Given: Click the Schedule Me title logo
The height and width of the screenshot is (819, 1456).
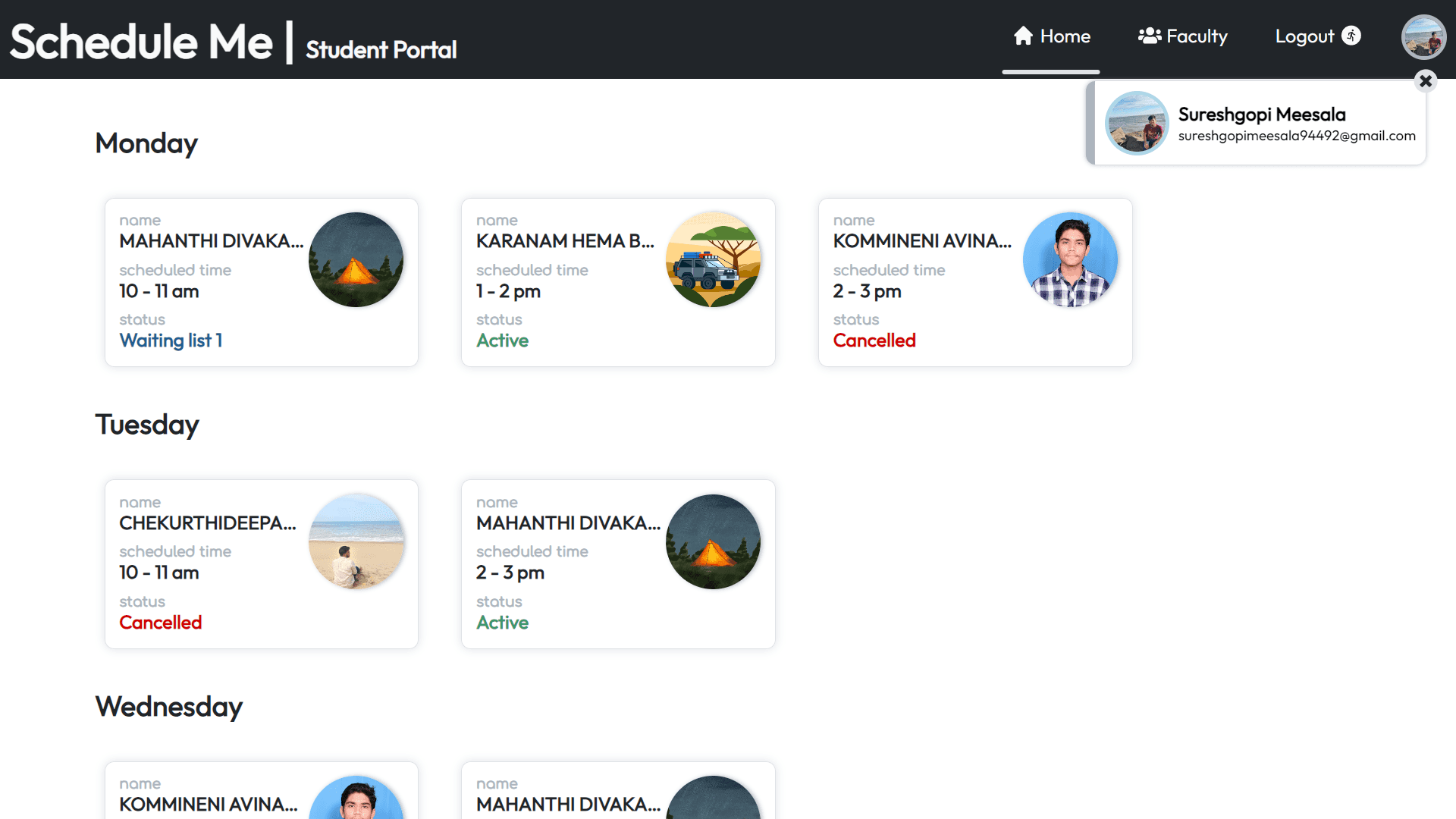Looking at the screenshot, I should click(141, 42).
